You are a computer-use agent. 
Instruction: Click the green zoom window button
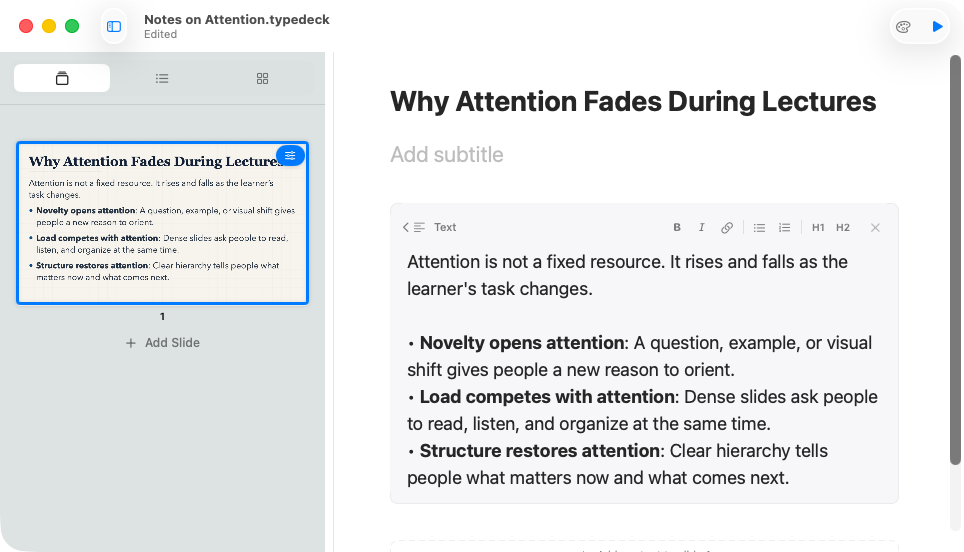point(72,26)
